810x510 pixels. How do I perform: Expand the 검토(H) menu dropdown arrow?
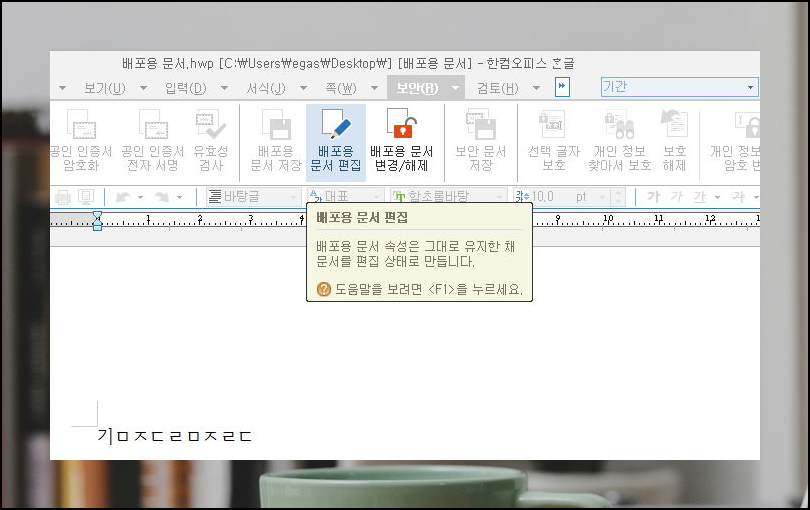(536, 88)
